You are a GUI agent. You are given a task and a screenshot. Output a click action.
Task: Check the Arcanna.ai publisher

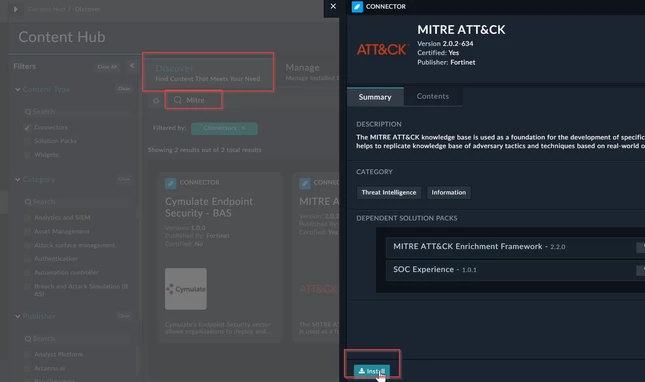click(x=27, y=368)
